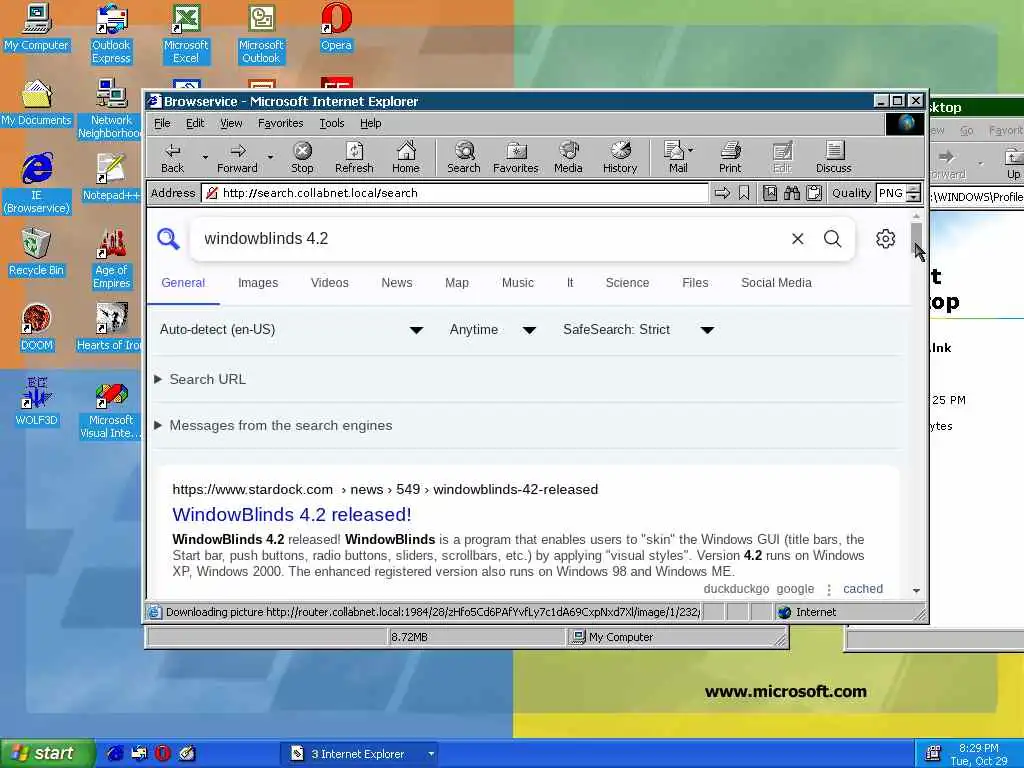Open the language auto-detect dropdown
Screen dimensions: 1024x768
[291, 330]
